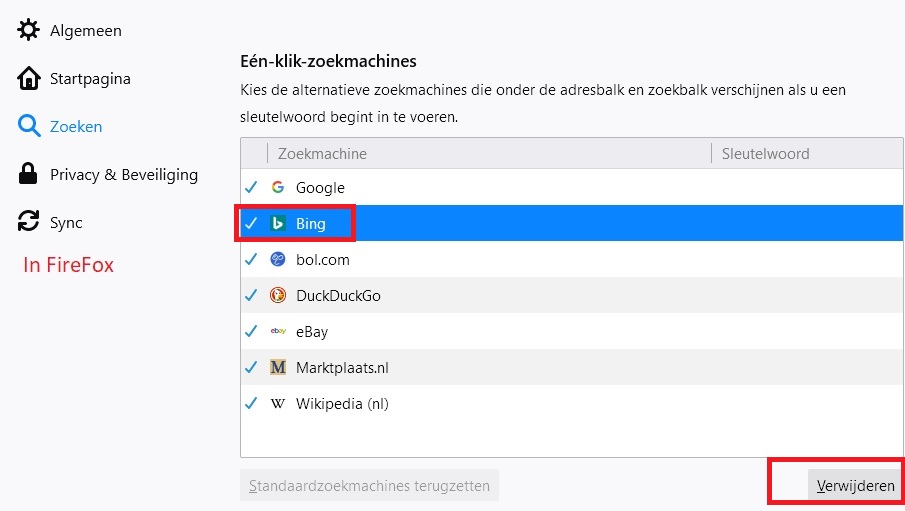
Task: Select the Bing row name
Action: [x=311, y=223]
